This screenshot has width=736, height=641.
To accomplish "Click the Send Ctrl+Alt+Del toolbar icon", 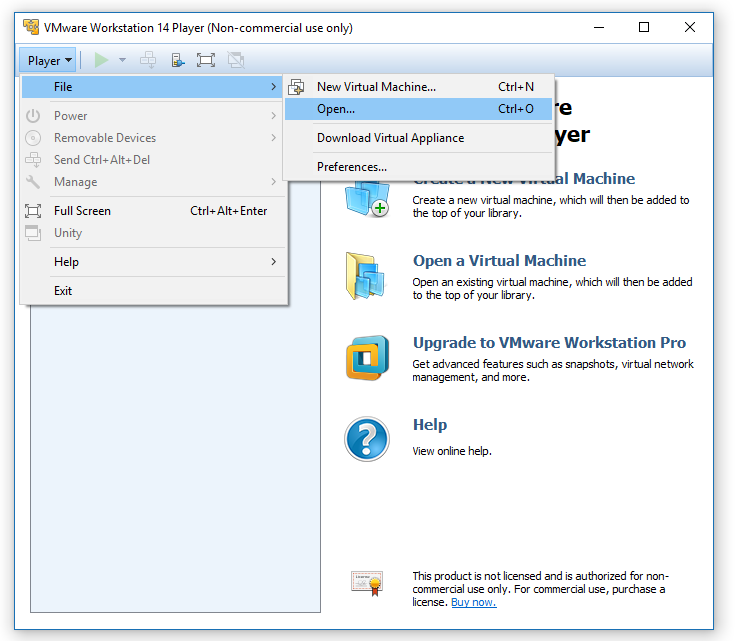I will [x=148, y=60].
